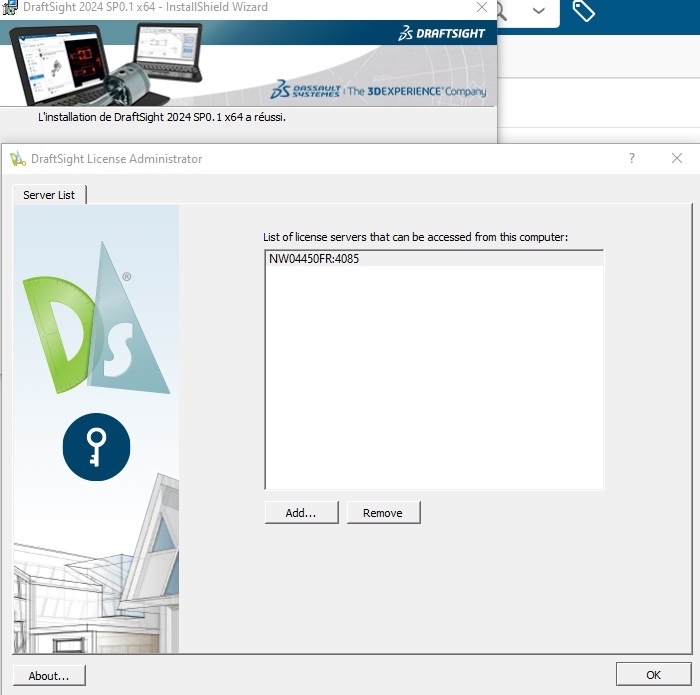The width and height of the screenshot is (700, 695).
Task: Close the InstallShield Wizard window
Action: [x=482, y=7]
